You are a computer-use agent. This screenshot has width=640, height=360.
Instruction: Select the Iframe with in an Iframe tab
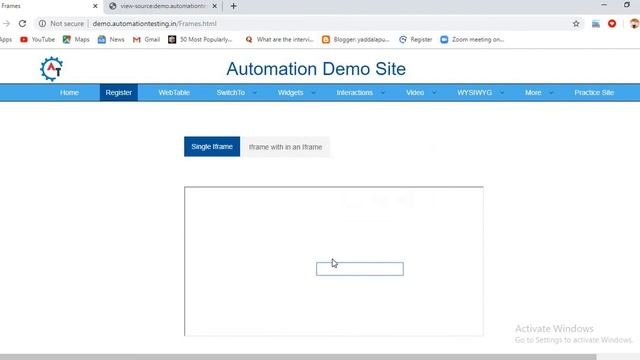[x=285, y=147]
